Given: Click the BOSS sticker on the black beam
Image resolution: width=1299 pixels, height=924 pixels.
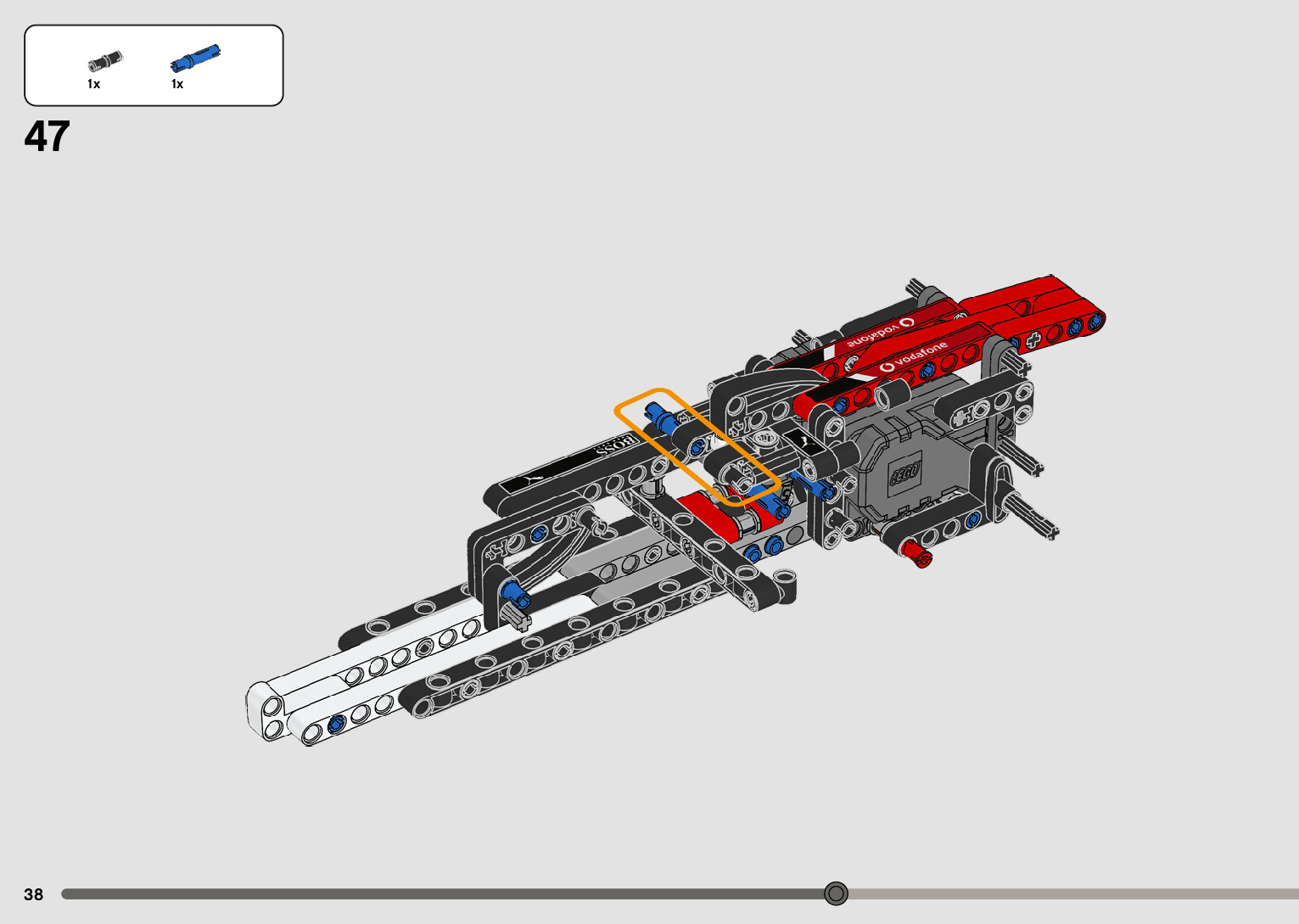Looking at the screenshot, I should [618, 444].
